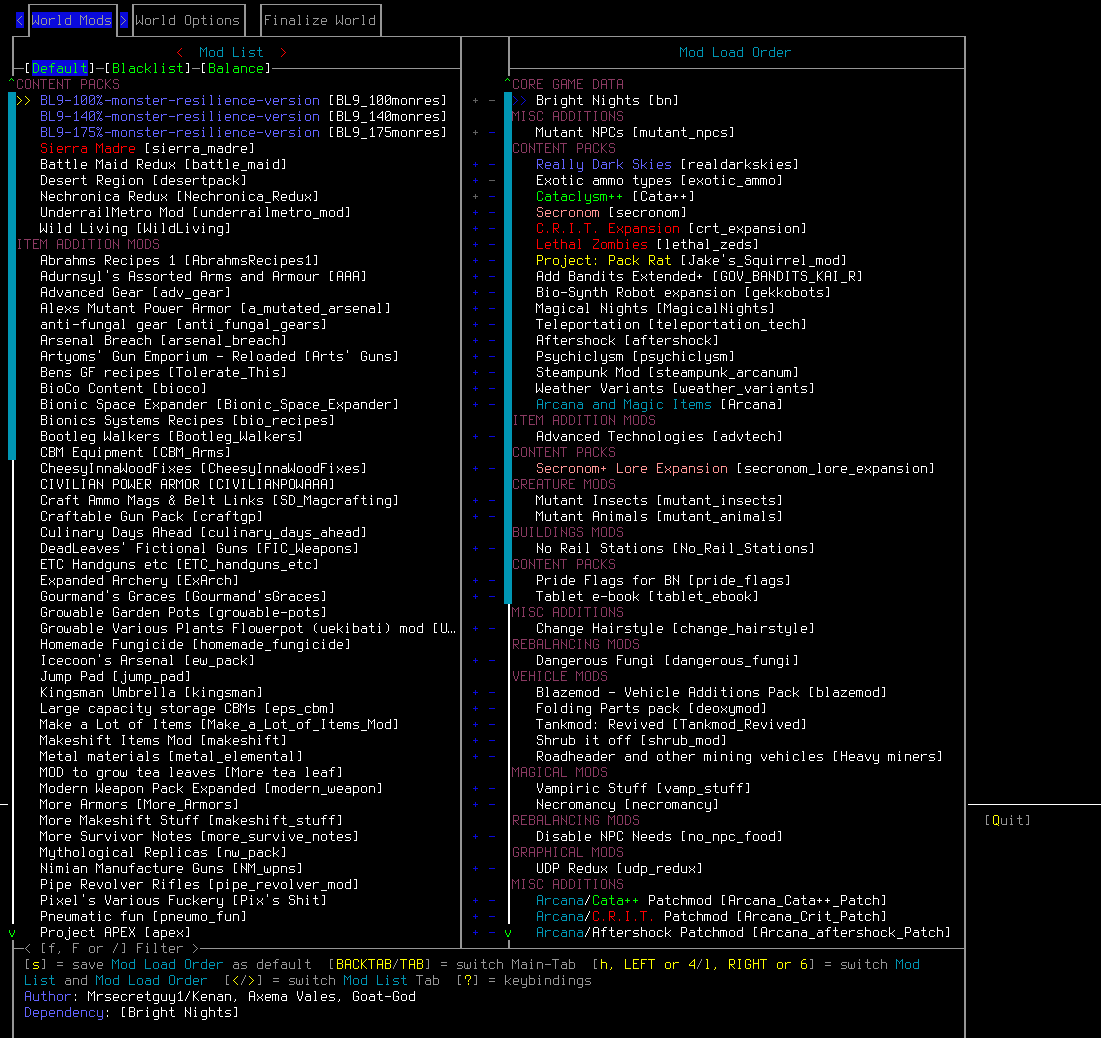Select the Wild Living mod
1101x1038 pixels.
click(x=136, y=228)
